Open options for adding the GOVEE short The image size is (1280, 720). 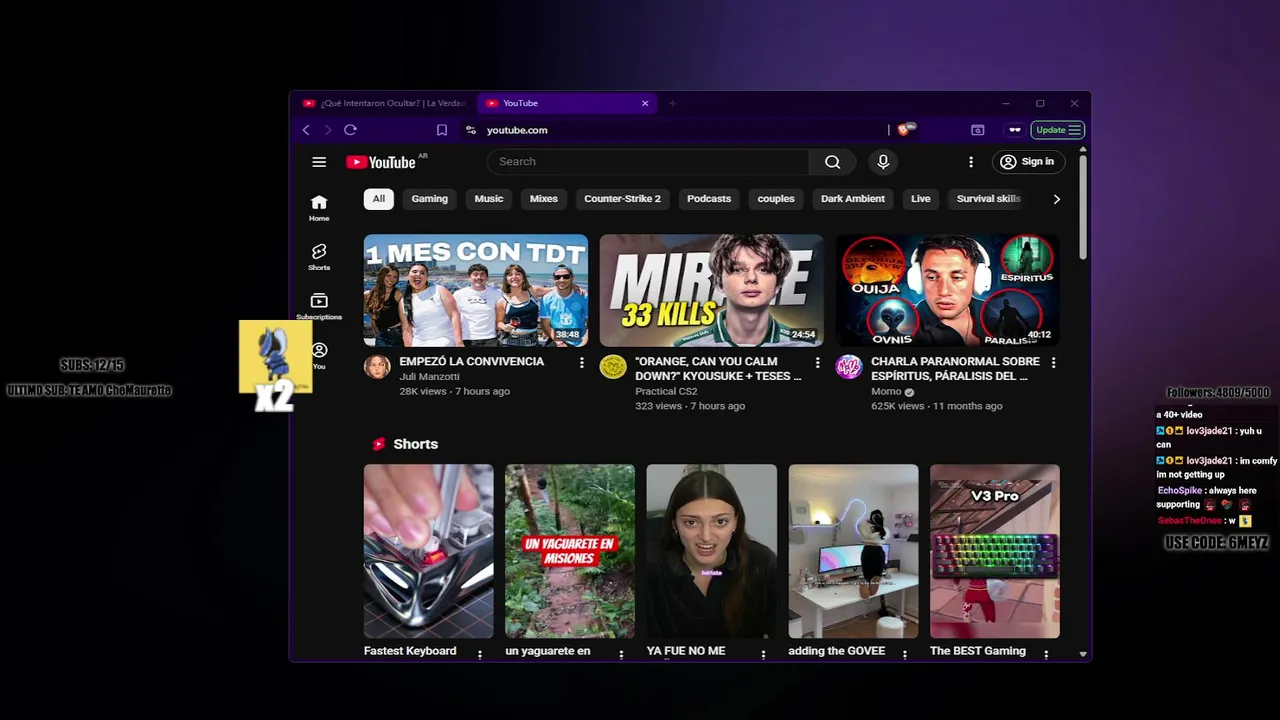905,654
